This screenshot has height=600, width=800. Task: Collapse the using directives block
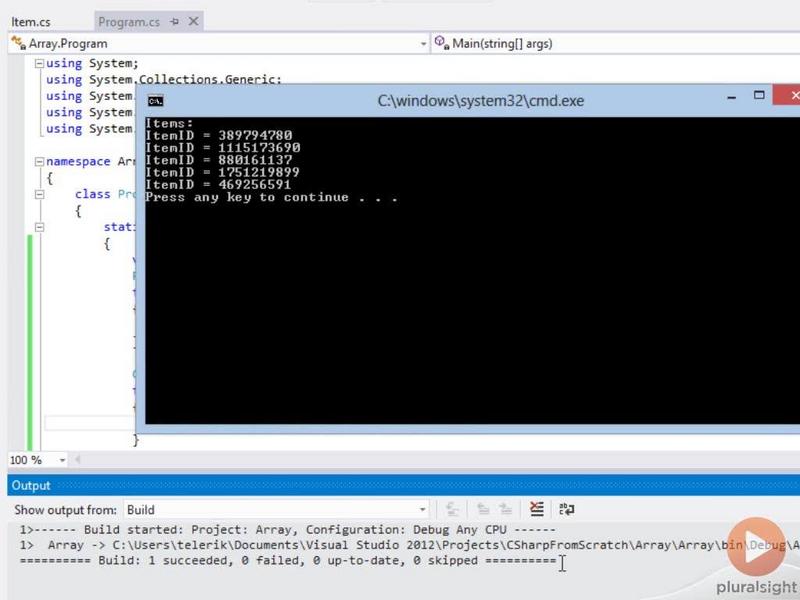coord(39,64)
